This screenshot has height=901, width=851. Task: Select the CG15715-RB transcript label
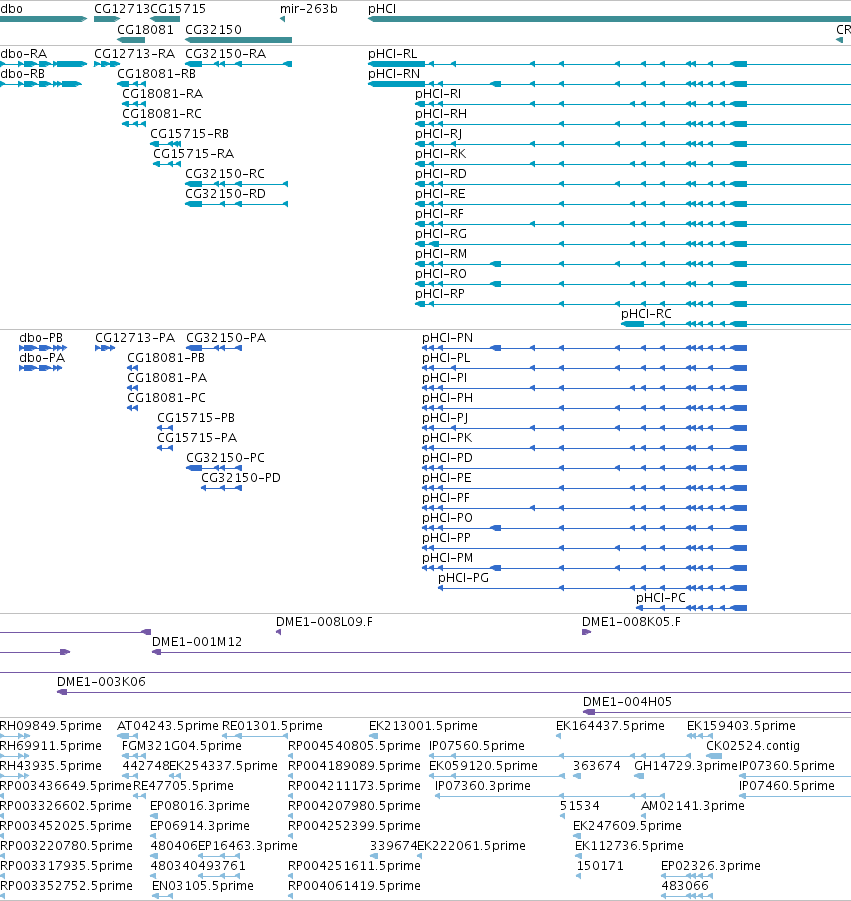[190, 134]
